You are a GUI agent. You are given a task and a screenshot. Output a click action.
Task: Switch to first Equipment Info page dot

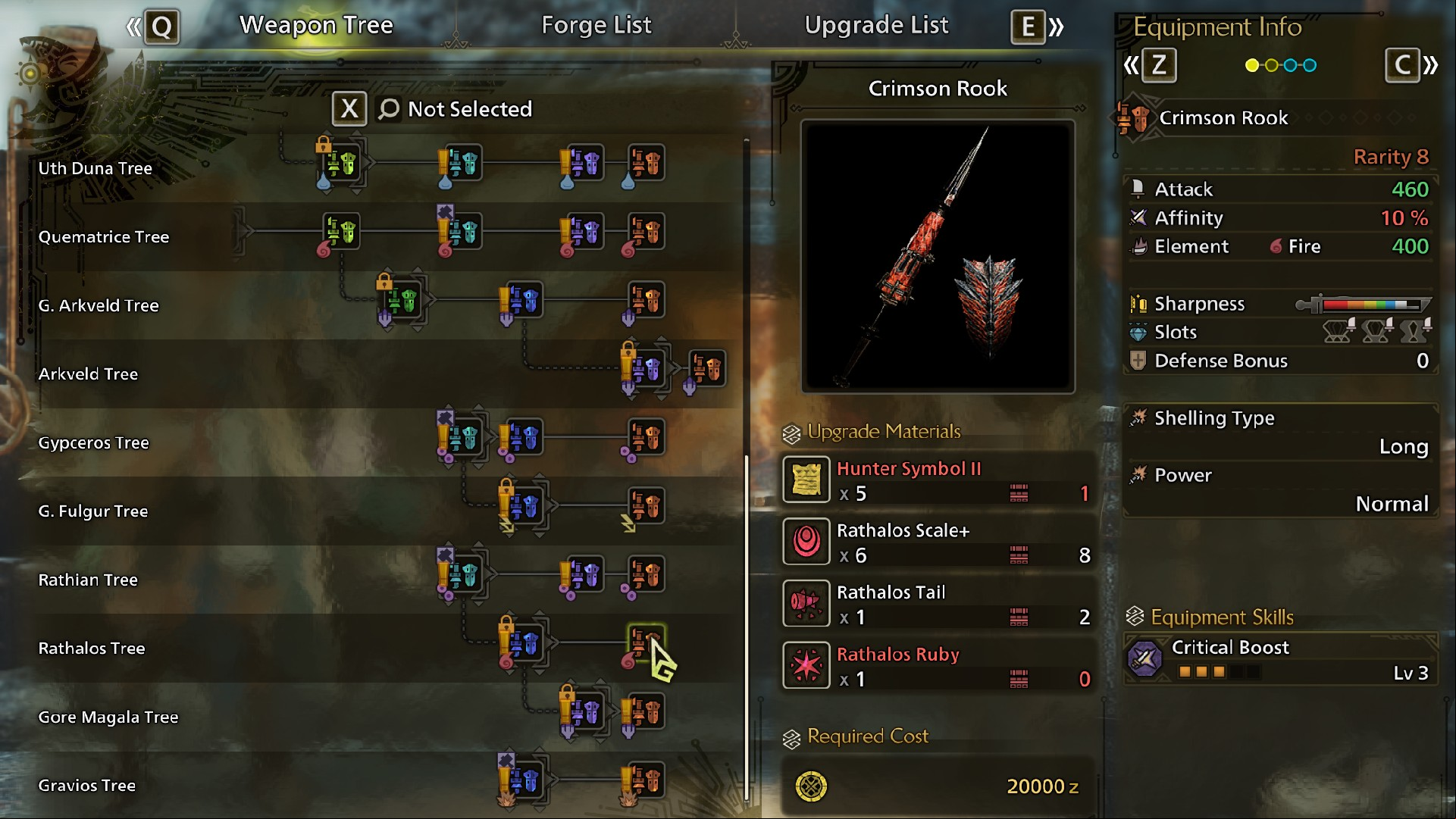click(x=1252, y=66)
